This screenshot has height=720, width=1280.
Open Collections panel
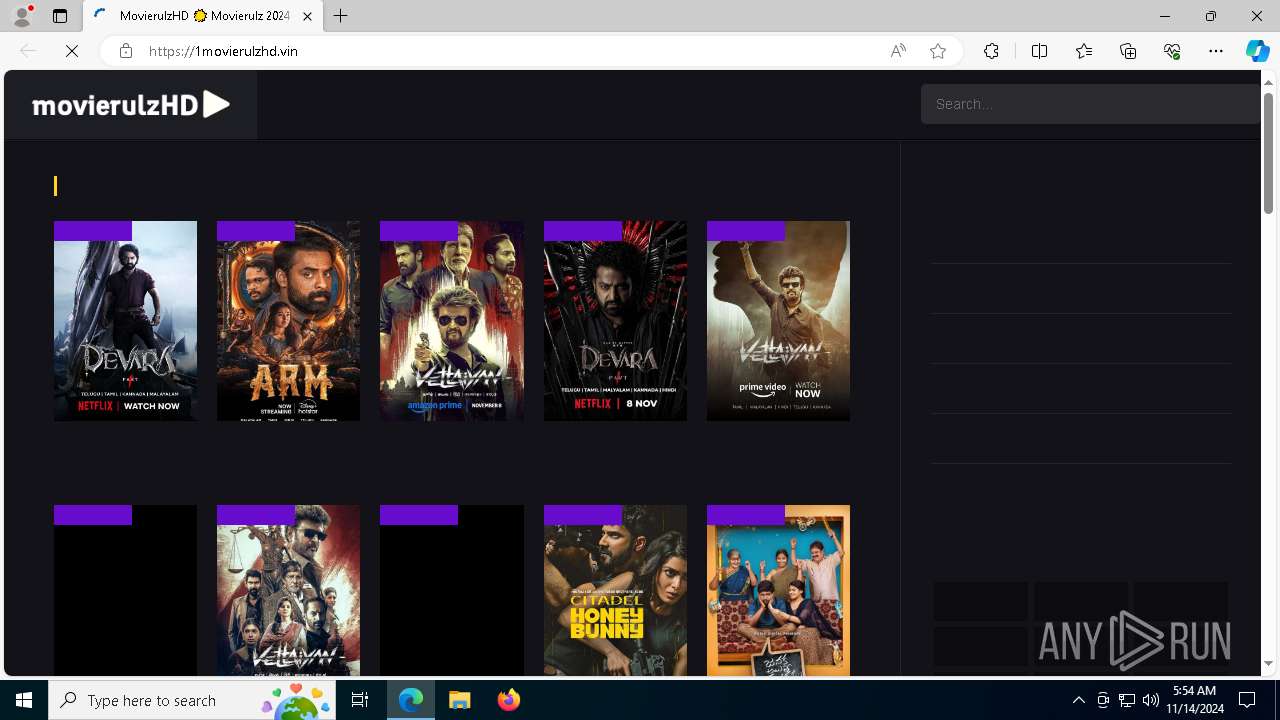point(1128,51)
